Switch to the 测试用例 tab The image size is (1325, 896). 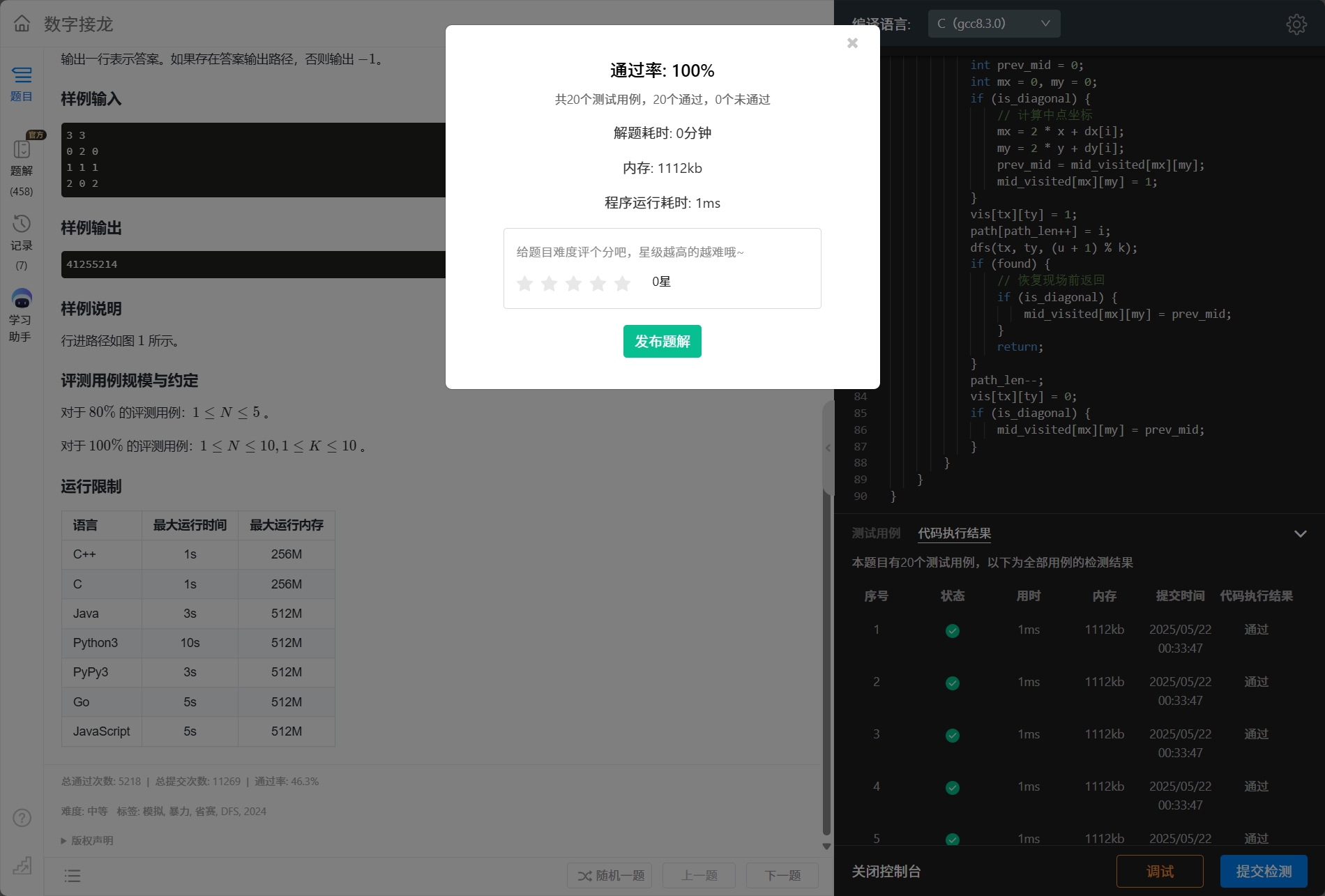click(876, 533)
